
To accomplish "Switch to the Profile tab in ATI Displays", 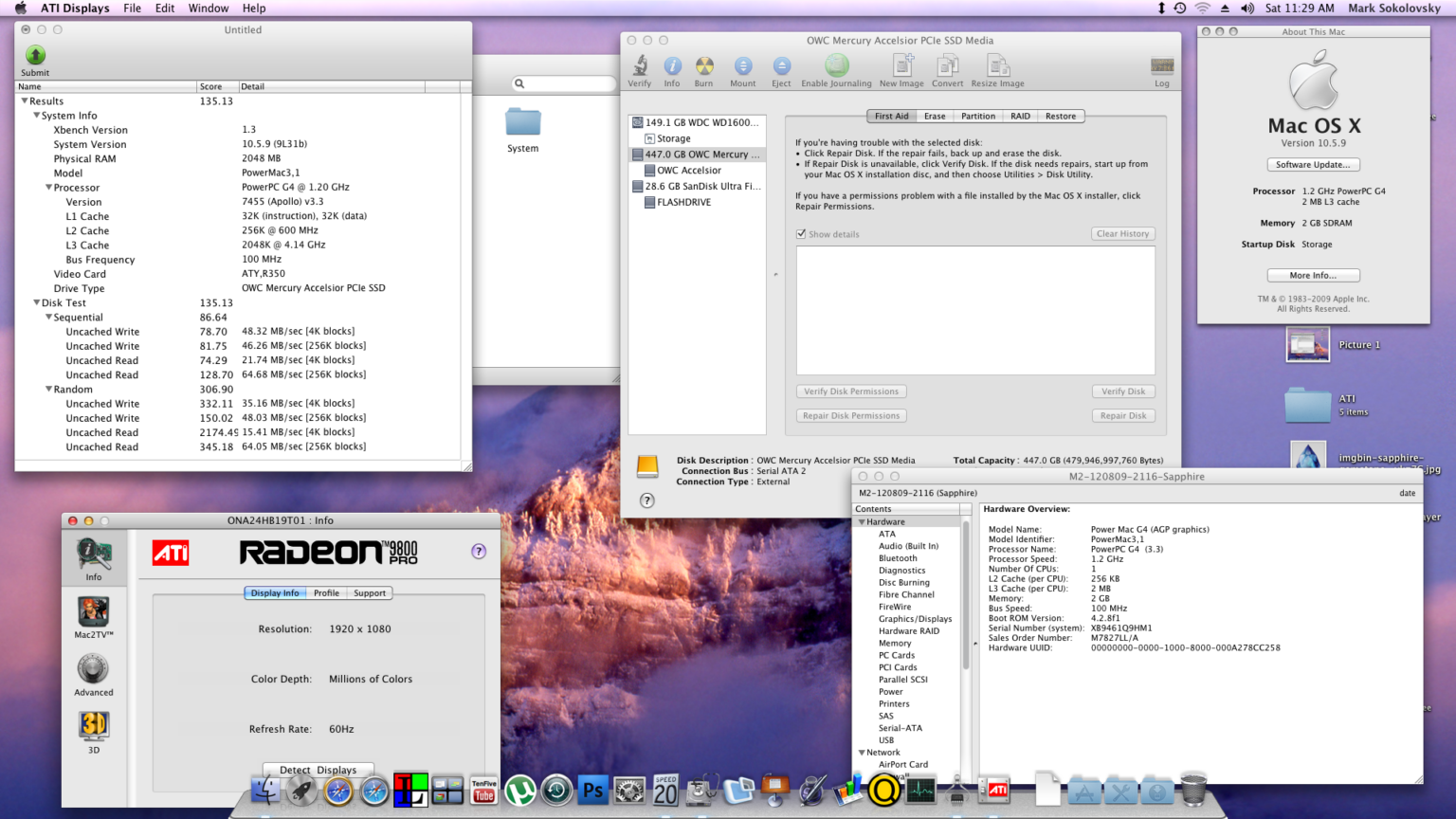I will [x=326, y=592].
